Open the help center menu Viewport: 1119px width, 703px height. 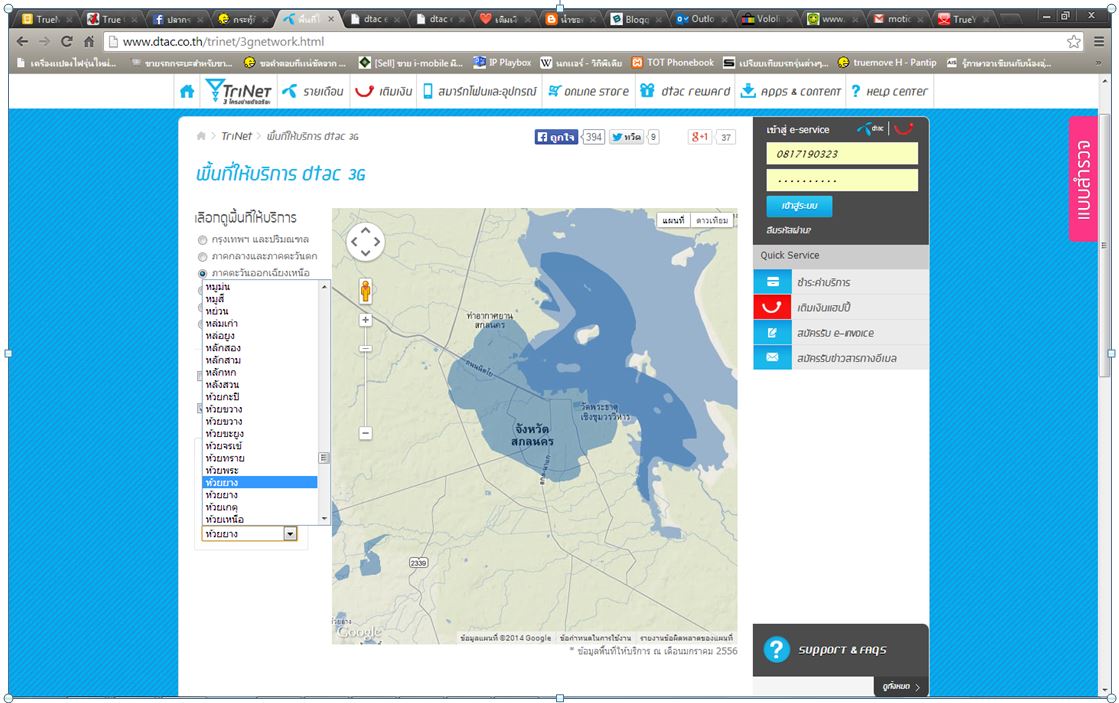point(888,91)
